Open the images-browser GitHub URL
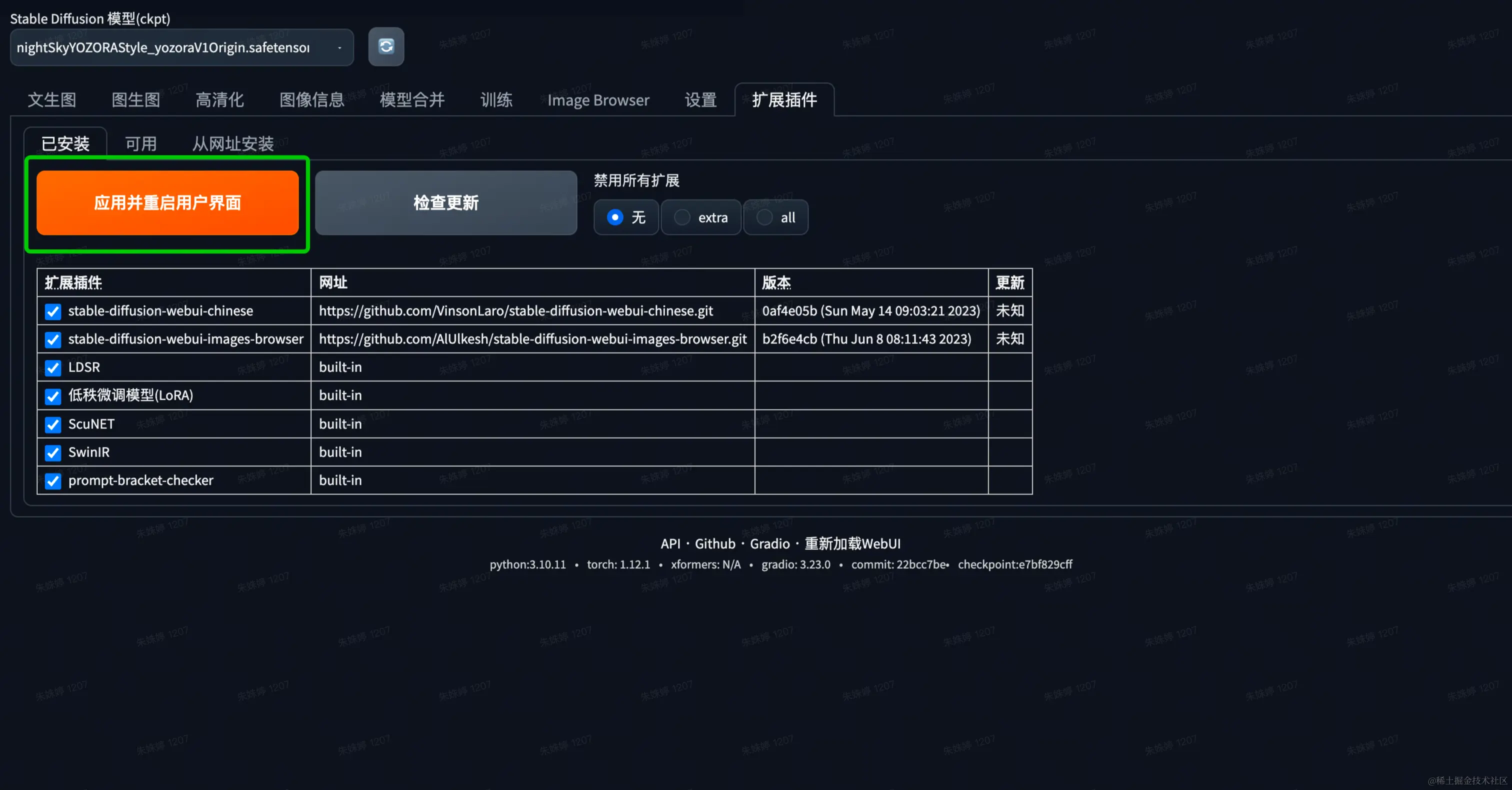Image resolution: width=1512 pixels, height=790 pixels. click(x=533, y=338)
